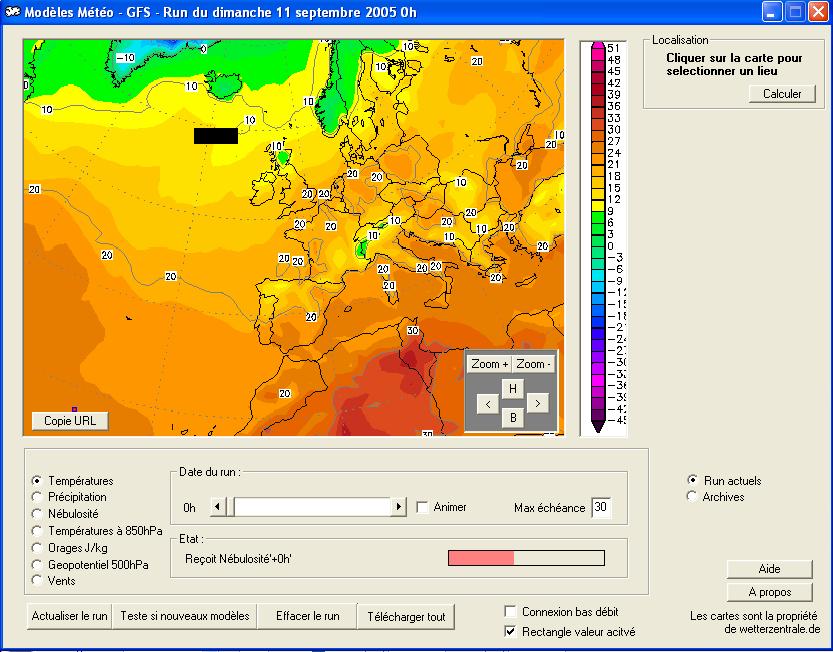The width and height of the screenshot is (833, 652).
Task: Click the scrollbar right arrow for run date
Action: tap(399, 507)
